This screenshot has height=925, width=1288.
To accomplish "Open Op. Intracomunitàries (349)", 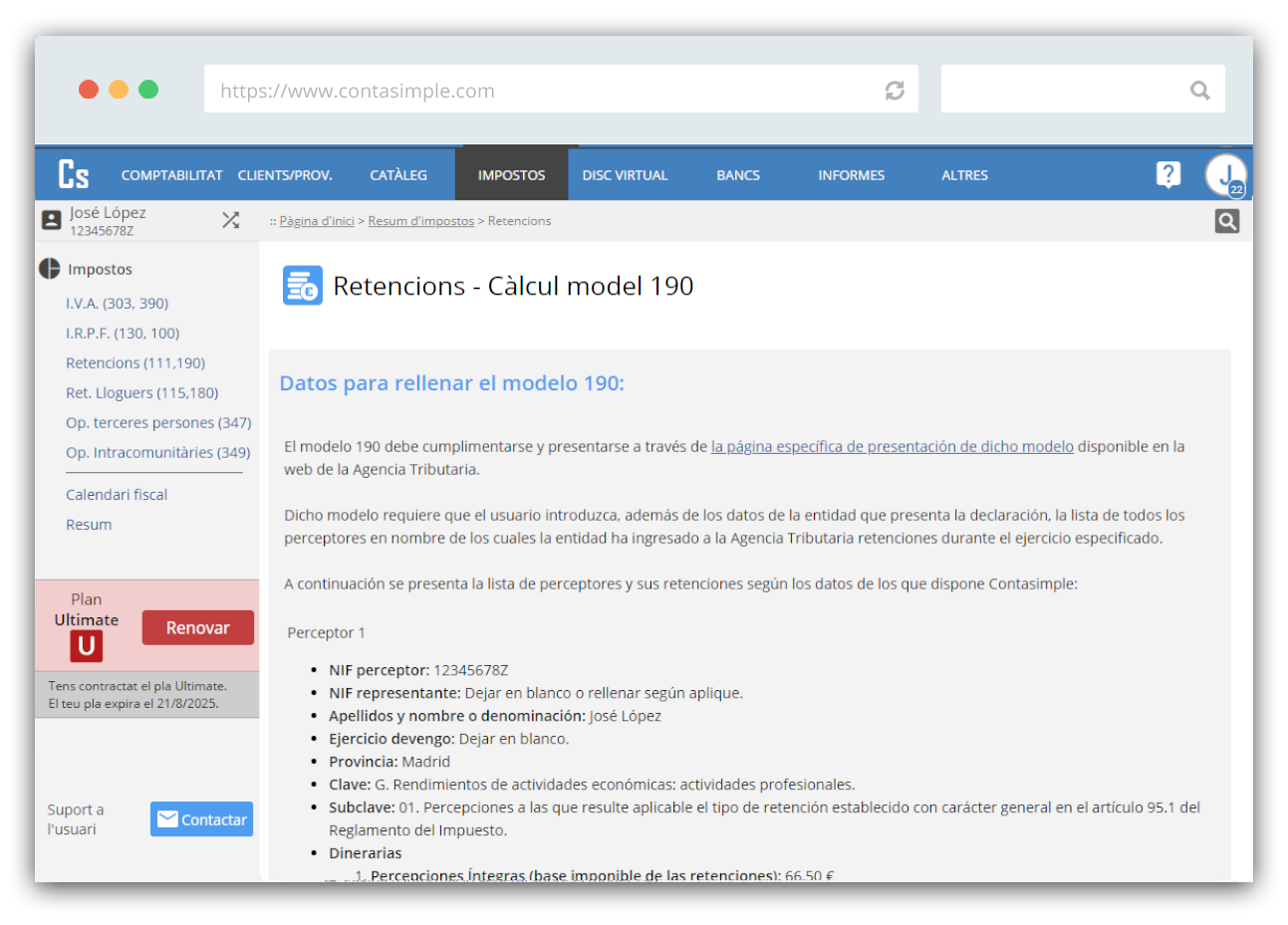I will [158, 452].
